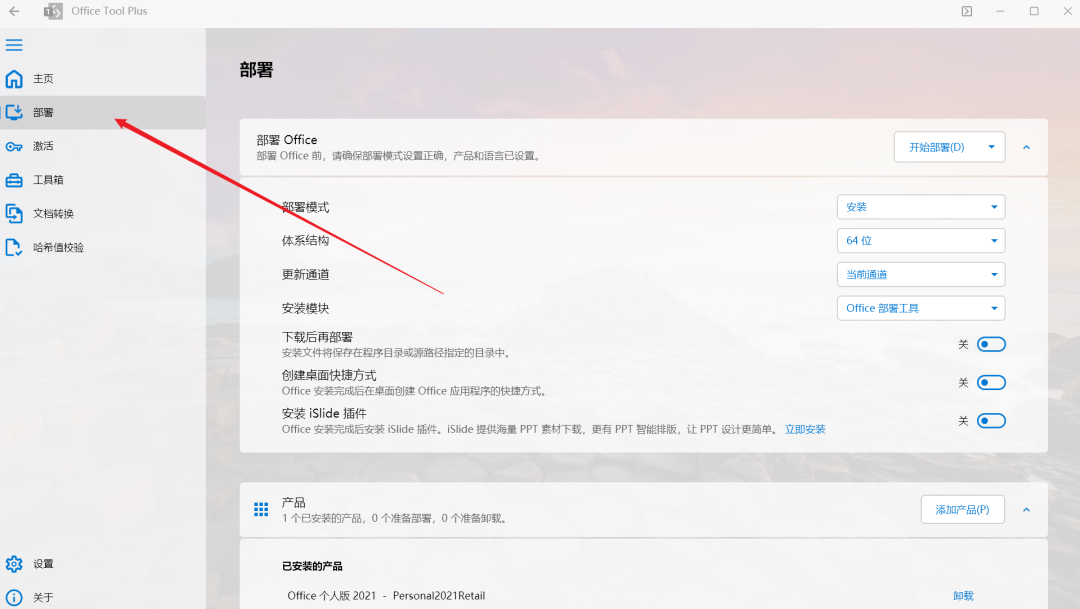The height and width of the screenshot is (609, 1080).
Task: Collapse the 部署 Office section chevron
Action: [x=1026, y=147]
